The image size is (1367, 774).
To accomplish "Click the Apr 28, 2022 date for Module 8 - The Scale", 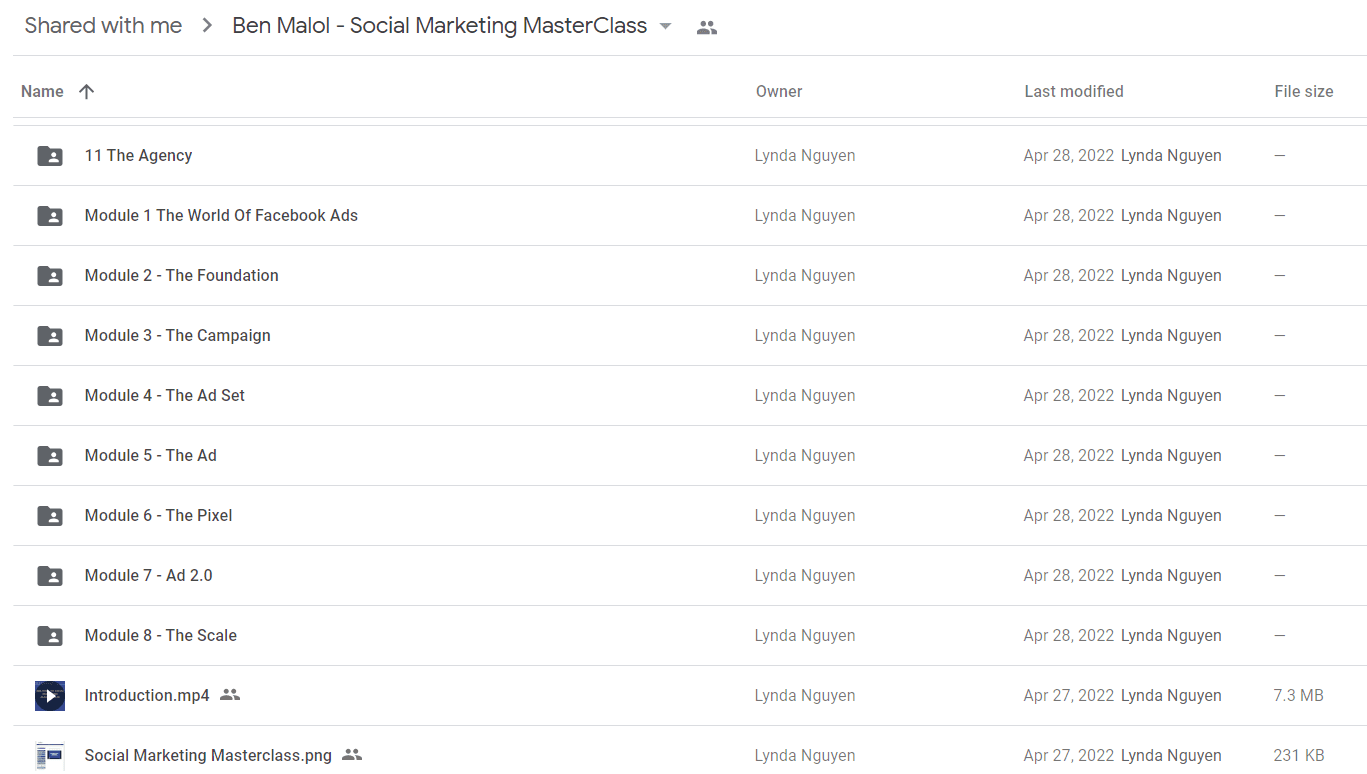I will click(x=1069, y=635).
